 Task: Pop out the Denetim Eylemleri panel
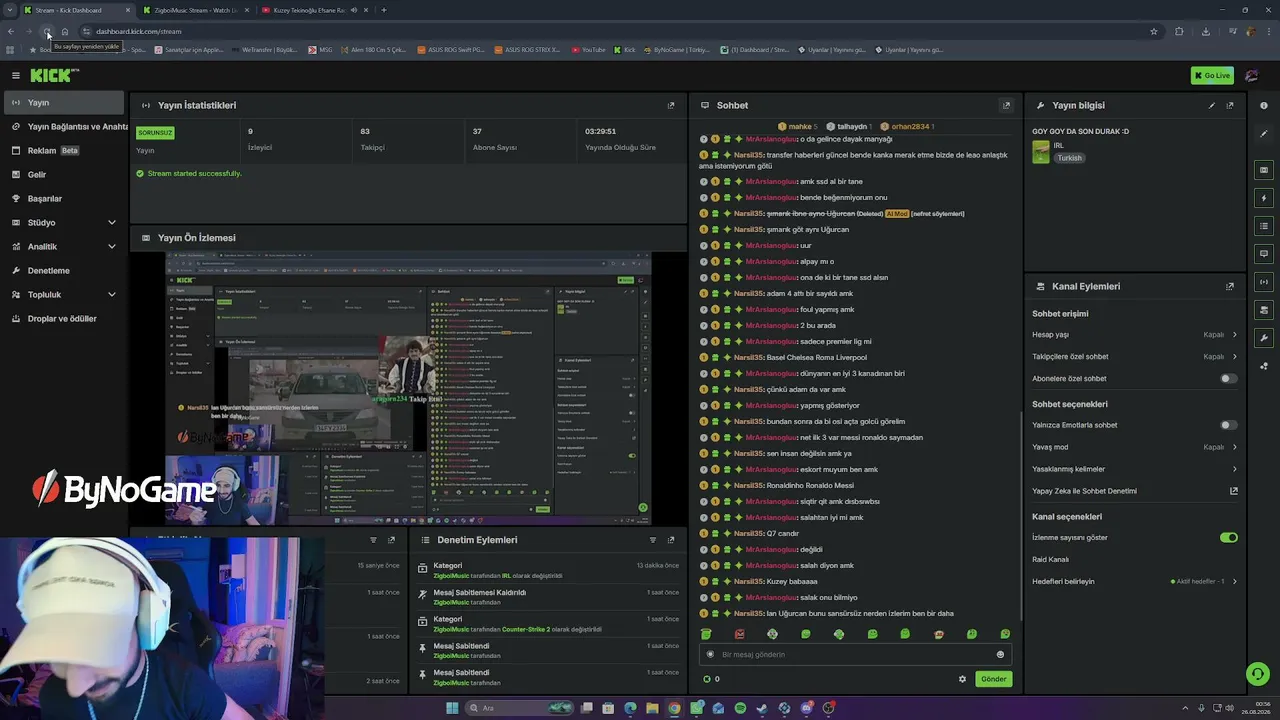(671, 540)
